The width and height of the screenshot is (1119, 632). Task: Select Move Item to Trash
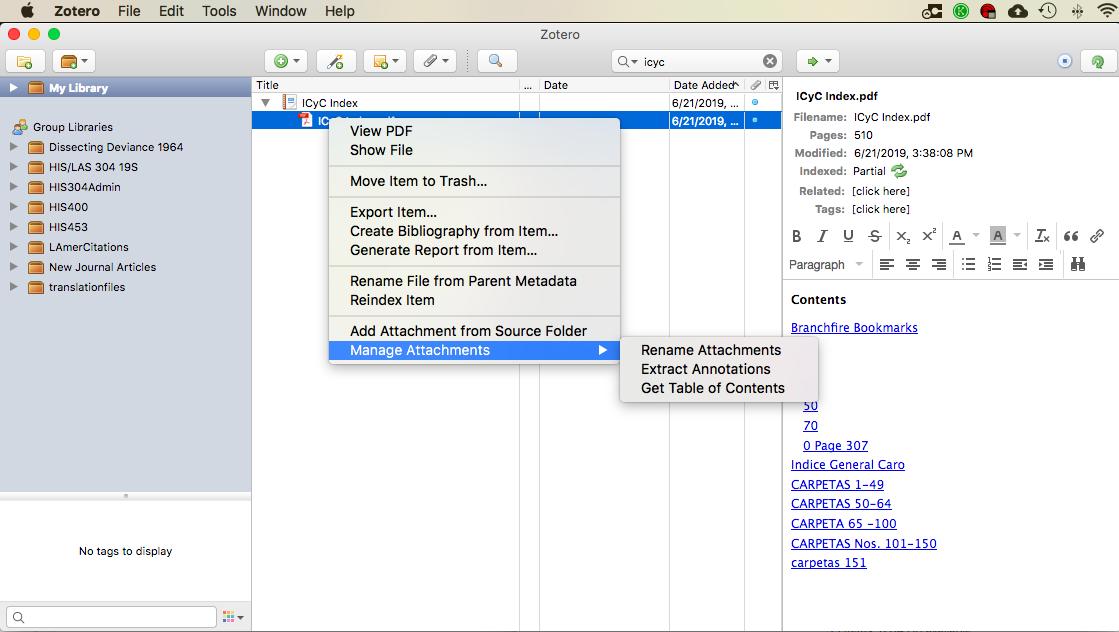(418, 181)
